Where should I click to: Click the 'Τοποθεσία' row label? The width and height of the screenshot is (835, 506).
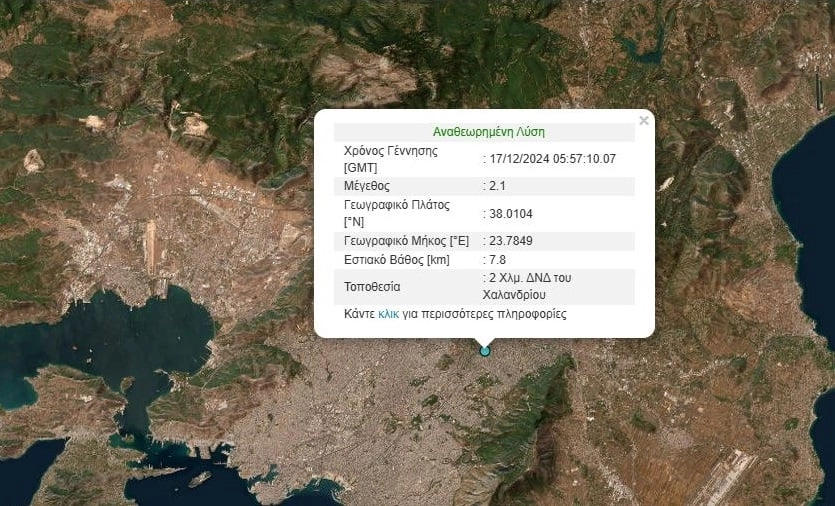point(372,287)
